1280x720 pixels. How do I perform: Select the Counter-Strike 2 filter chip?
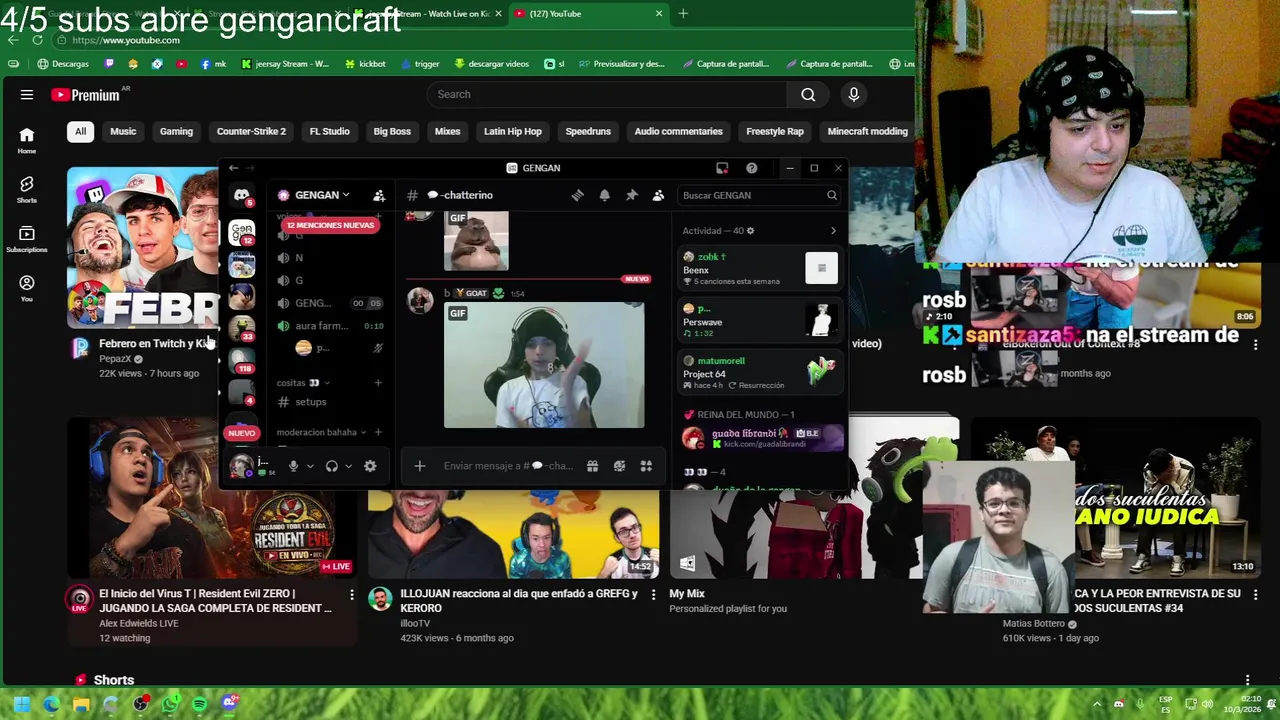coord(251,131)
